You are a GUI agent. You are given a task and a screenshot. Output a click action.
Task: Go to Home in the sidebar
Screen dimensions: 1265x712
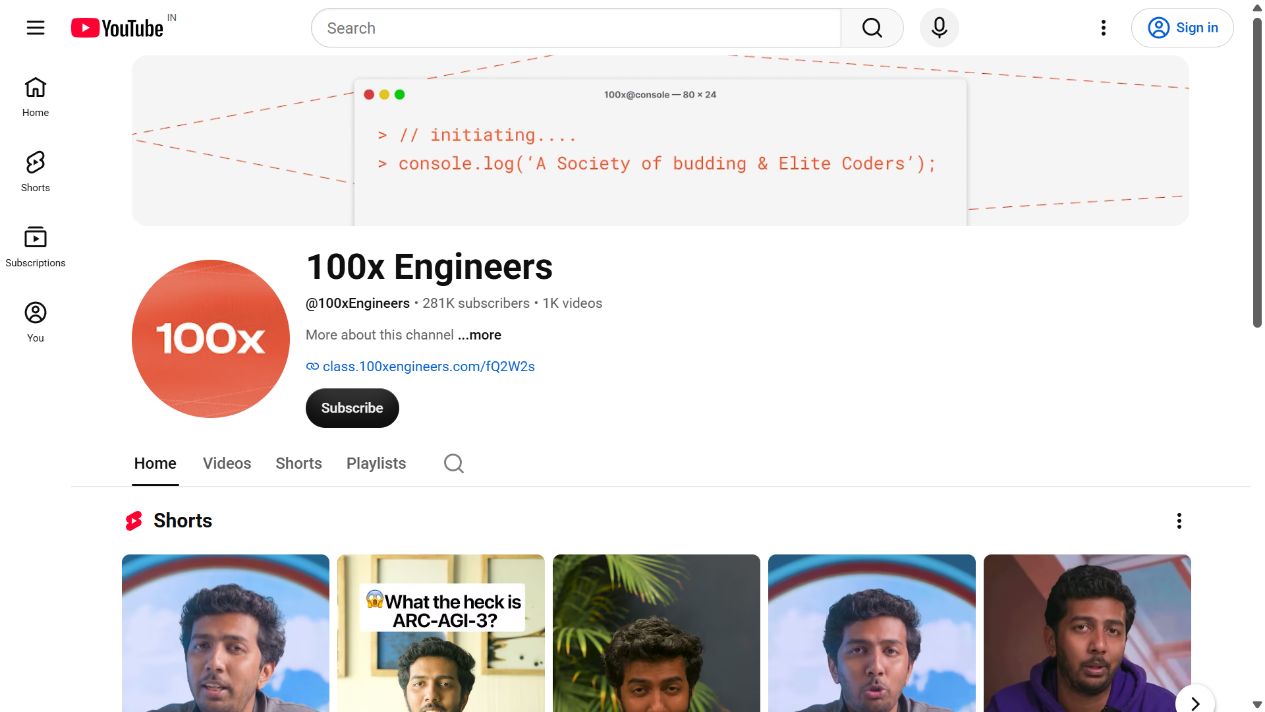point(36,96)
